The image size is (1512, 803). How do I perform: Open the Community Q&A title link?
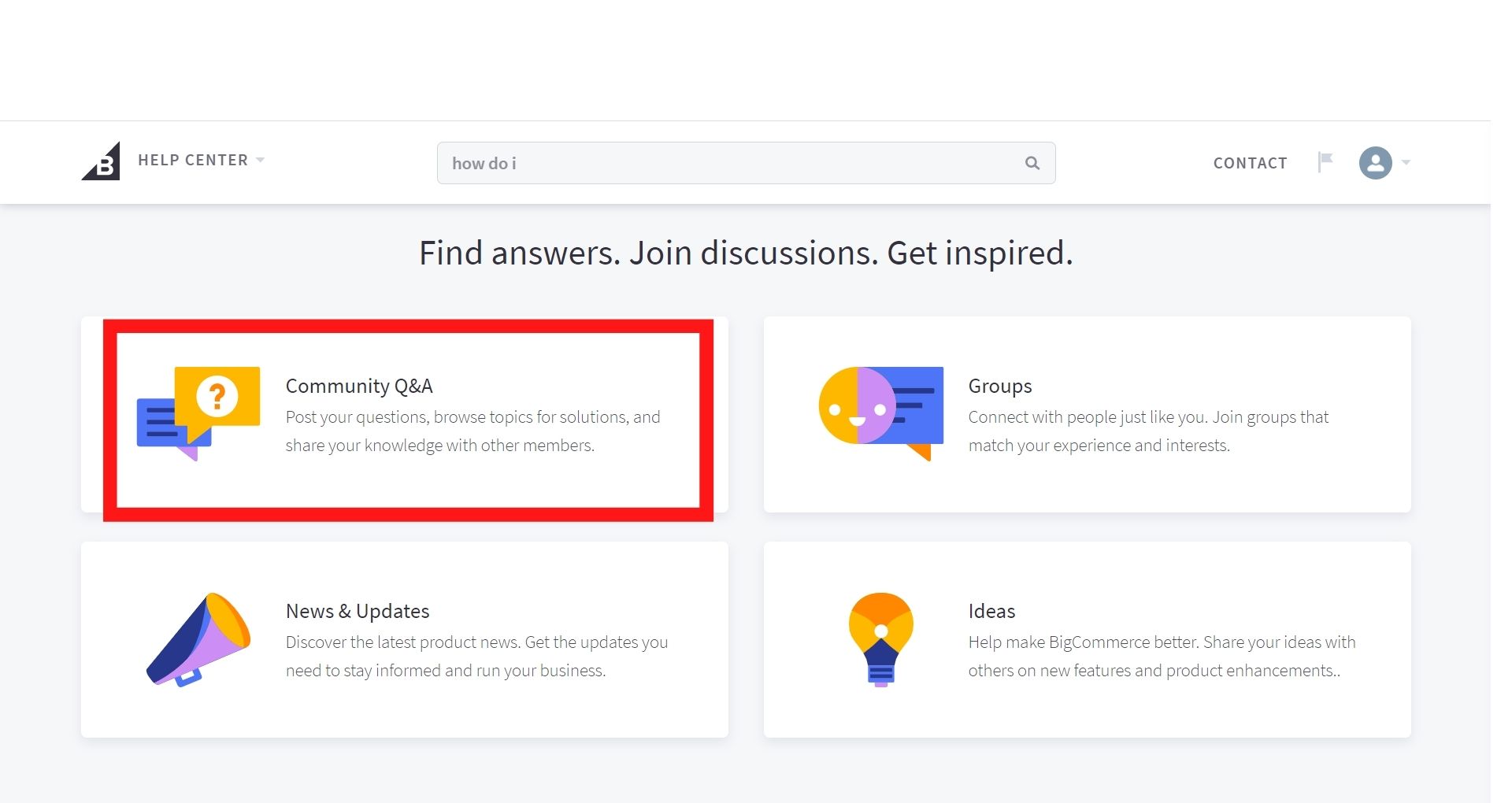[359, 386]
